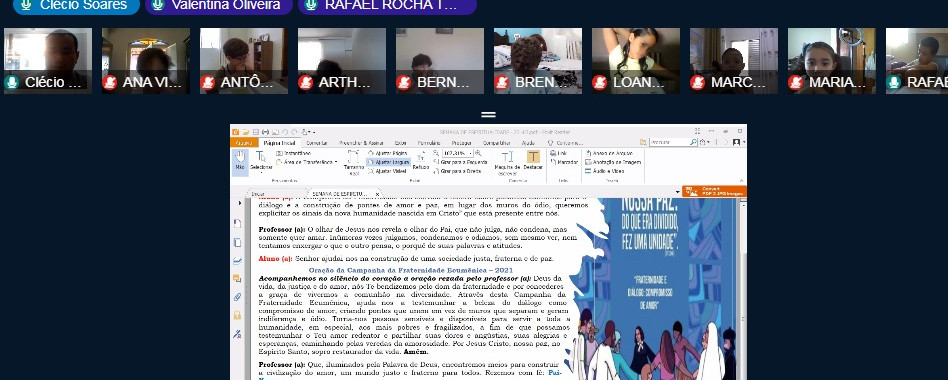Click the open folder icon in title bar
Image resolution: width=948 pixels, height=380 pixels.
click(245, 131)
